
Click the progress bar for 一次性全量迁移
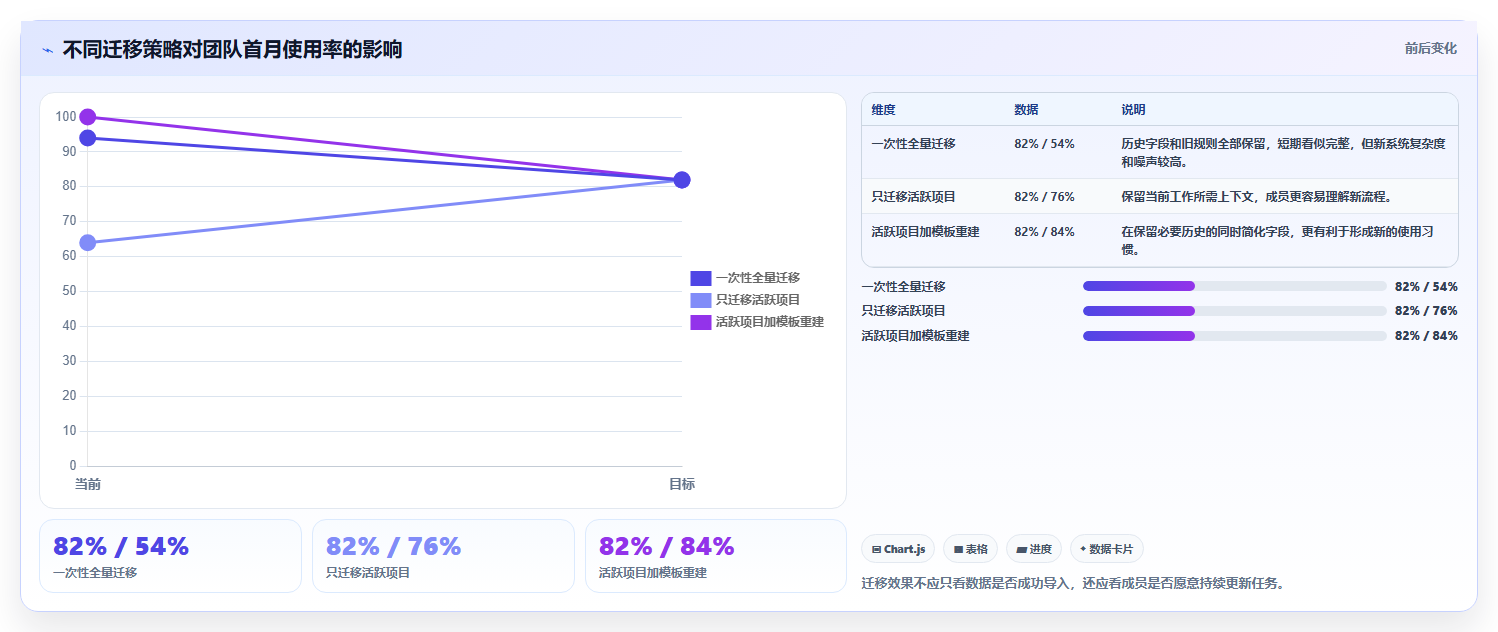[x=1235, y=286]
